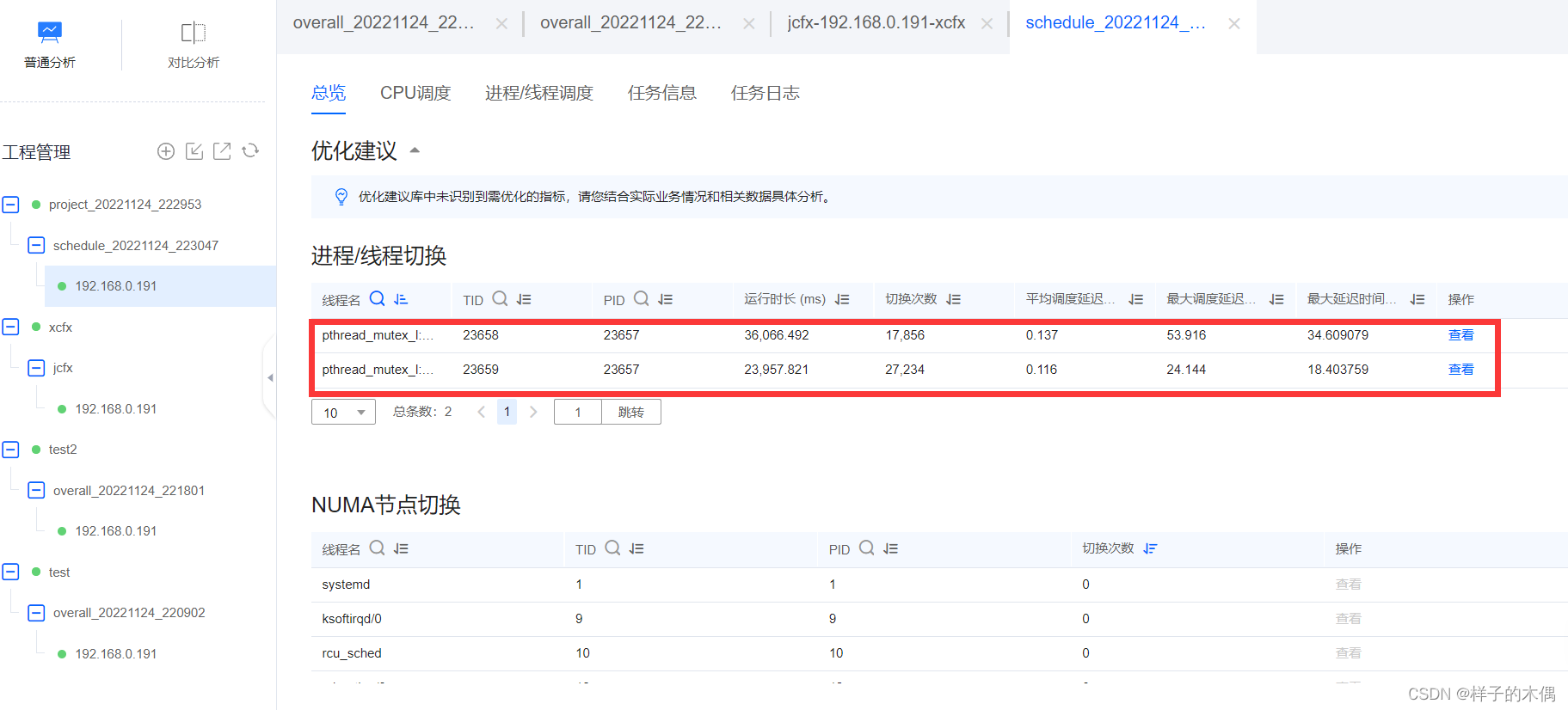Open the 对比分析 comparison icon
This screenshot has width=1568, height=710.
[x=194, y=33]
